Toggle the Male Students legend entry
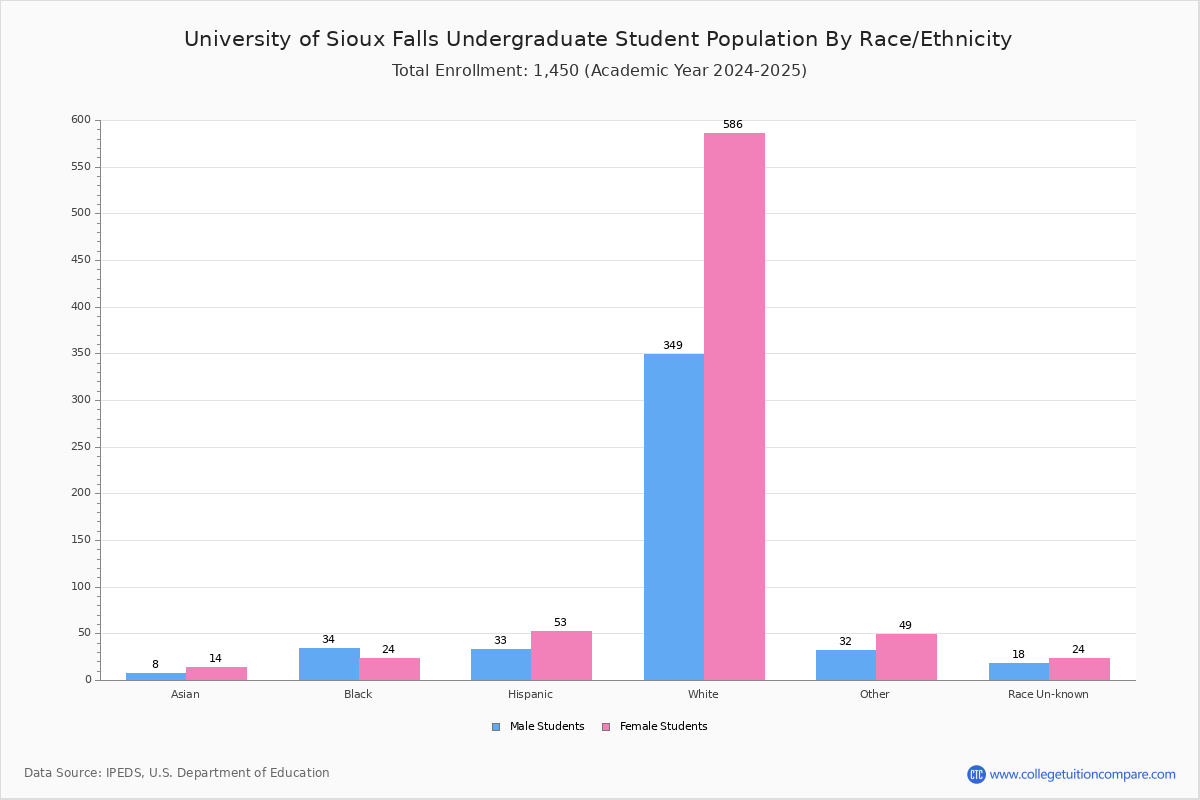The width and height of the screenshot is (1200, 800). point(538,727)
